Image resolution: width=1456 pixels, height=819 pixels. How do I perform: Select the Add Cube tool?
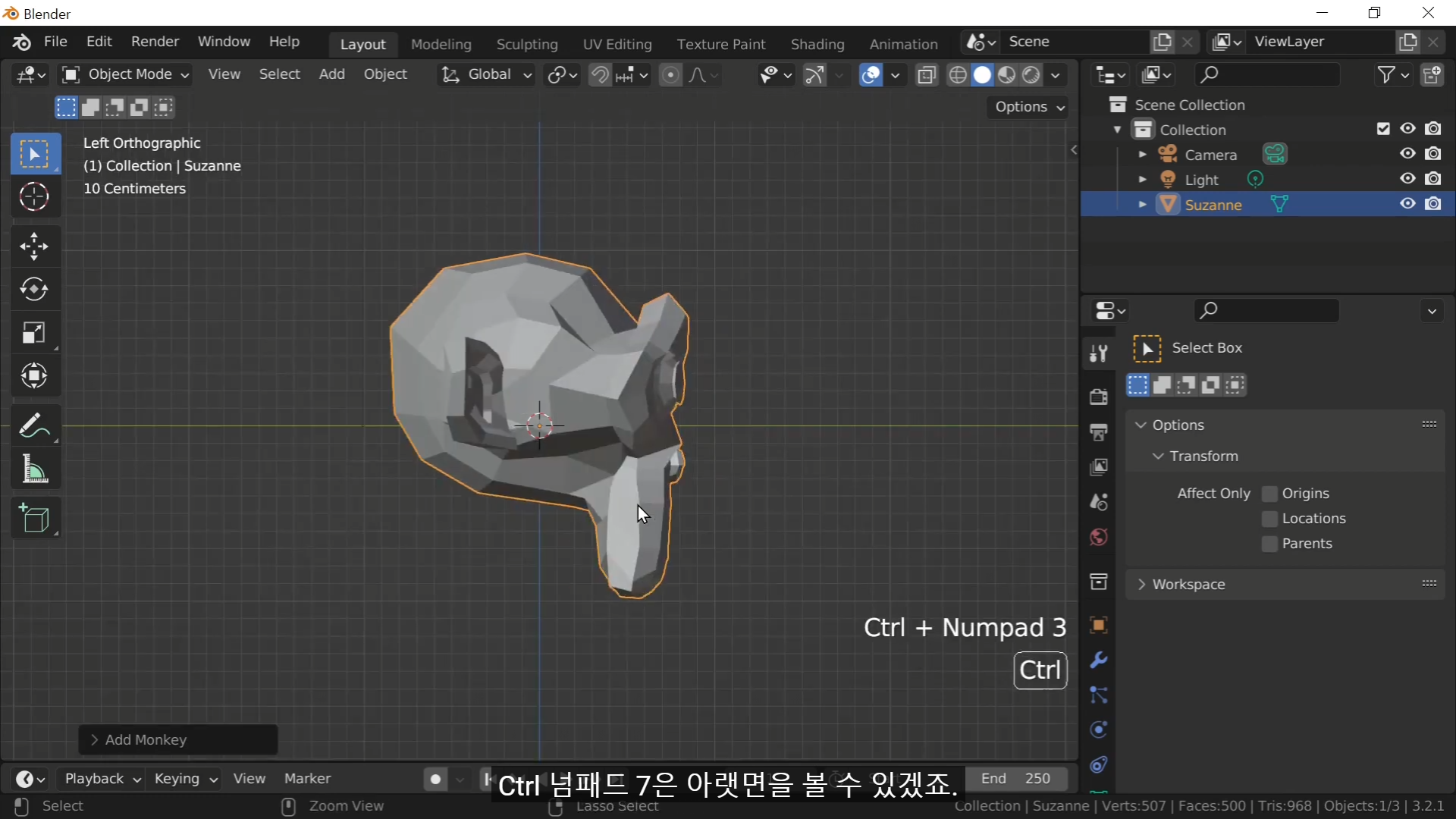34,519
